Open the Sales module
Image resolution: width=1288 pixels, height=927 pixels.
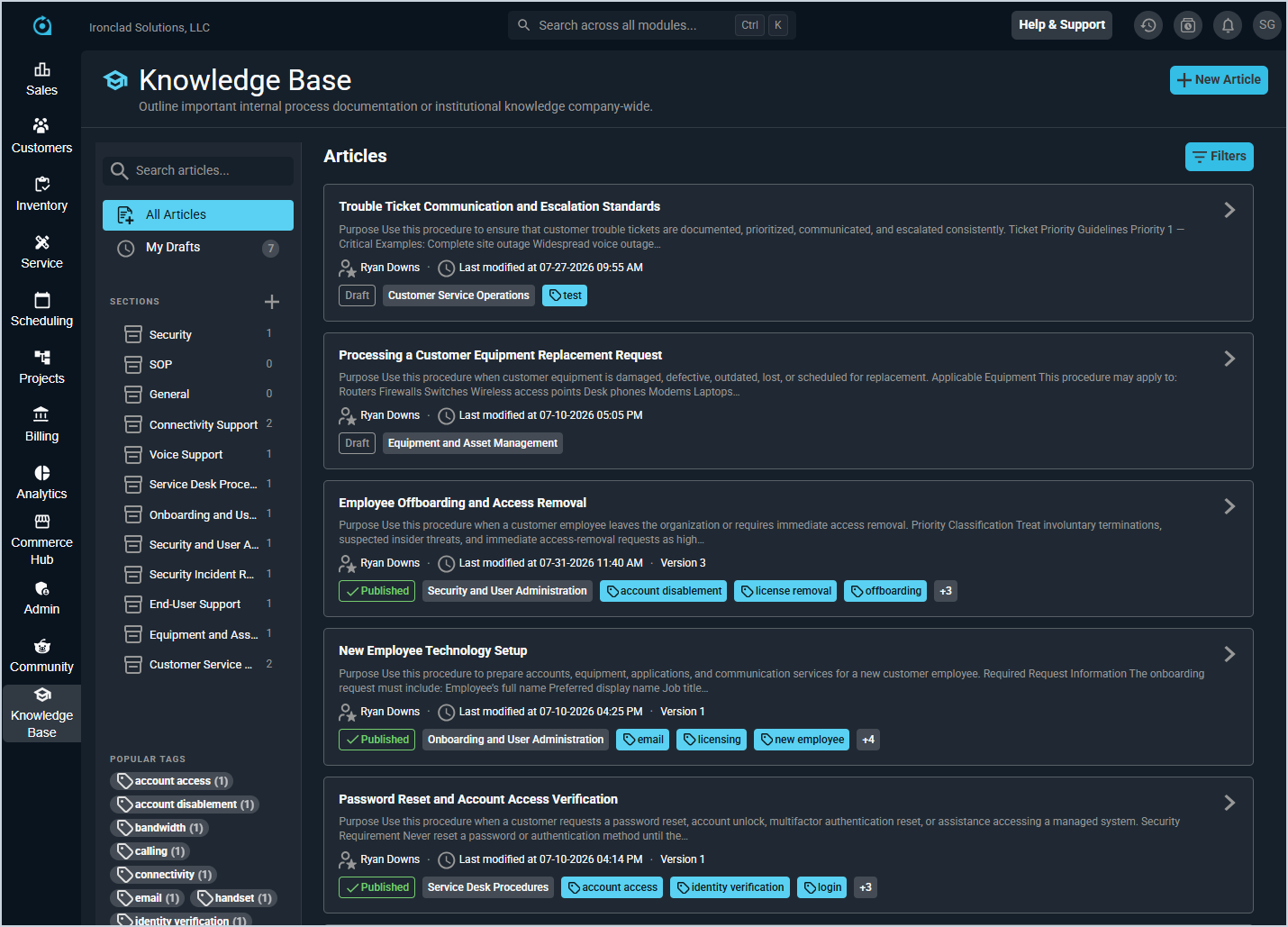tap(41, 79)
